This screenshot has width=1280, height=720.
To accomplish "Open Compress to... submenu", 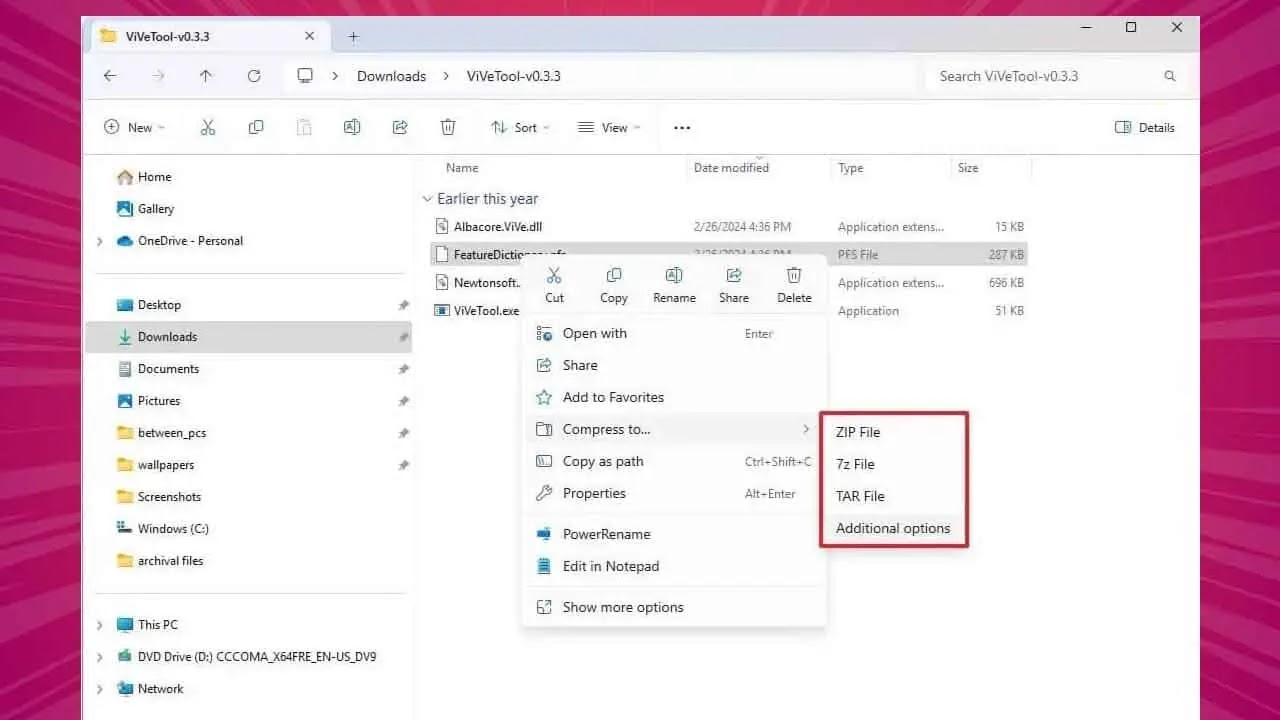I will pyautogui.click(x=674, y=429).
